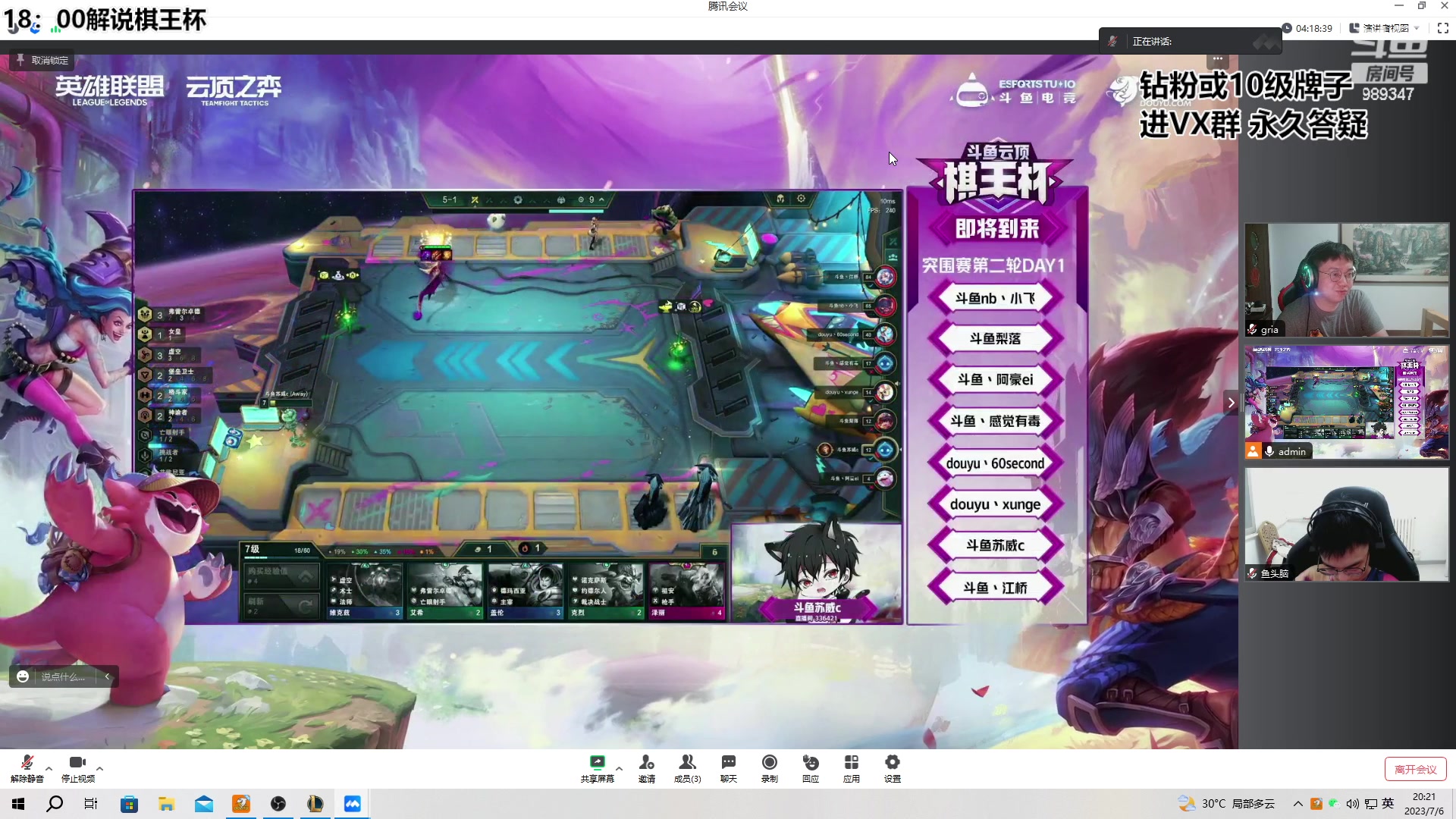Open emoji picker in chat bar
The height and width of the screenshot is (819, 1456).
coord(23,676)
